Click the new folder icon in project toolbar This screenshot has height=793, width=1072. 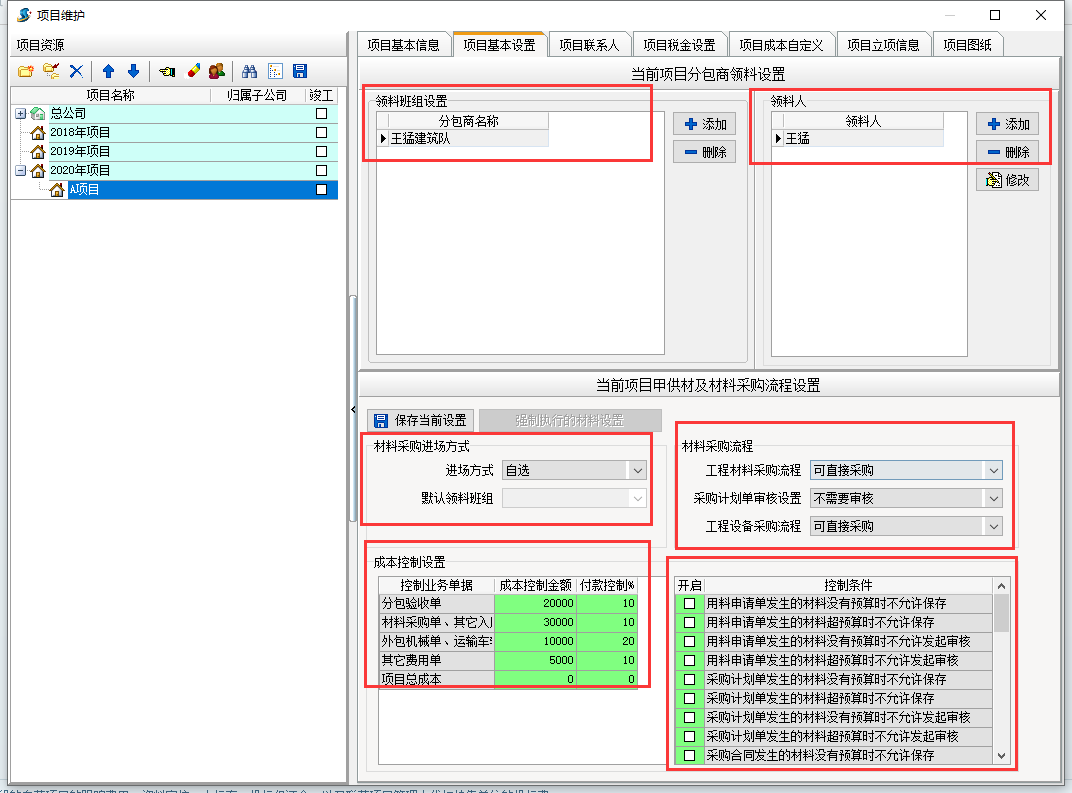26,71
